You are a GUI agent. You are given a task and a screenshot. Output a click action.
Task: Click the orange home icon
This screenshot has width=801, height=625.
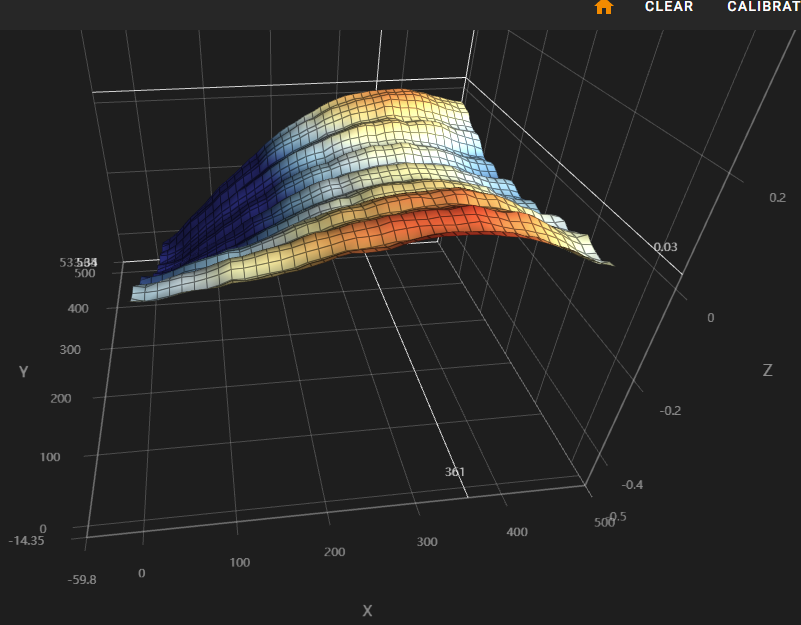(x=604, y=7)
